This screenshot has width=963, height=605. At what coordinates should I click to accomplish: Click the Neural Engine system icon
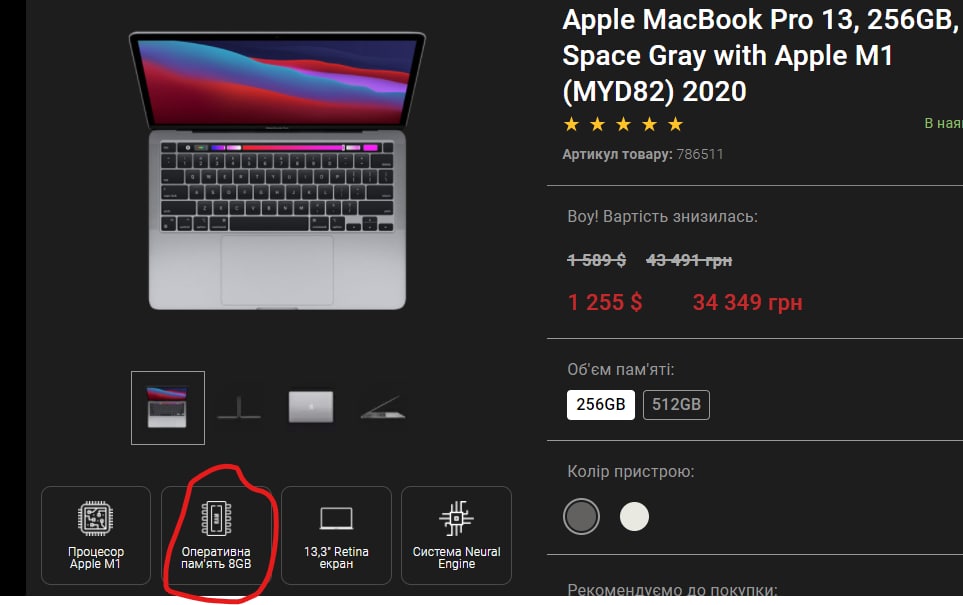click(x=456, y=518)
